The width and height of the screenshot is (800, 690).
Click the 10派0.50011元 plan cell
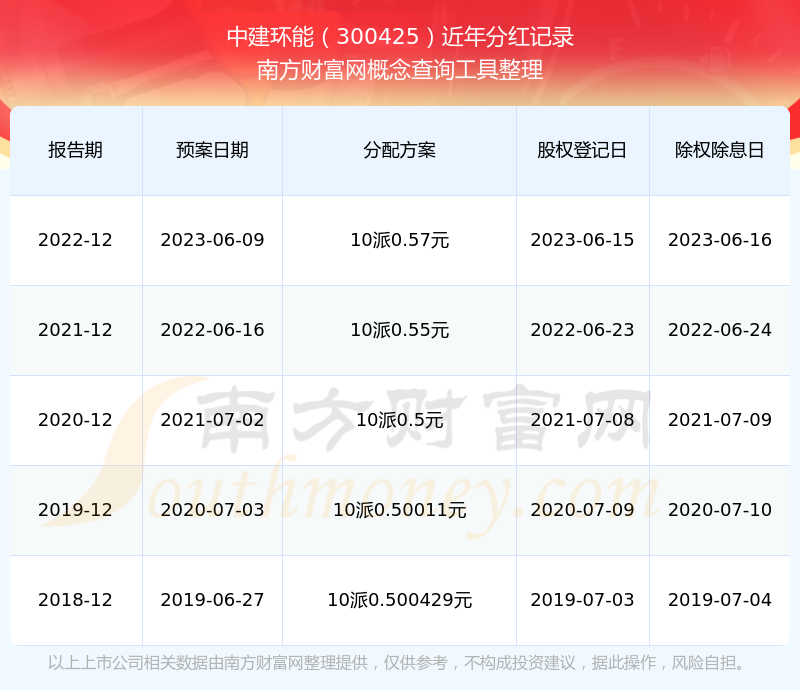click(x=399, y=509)
